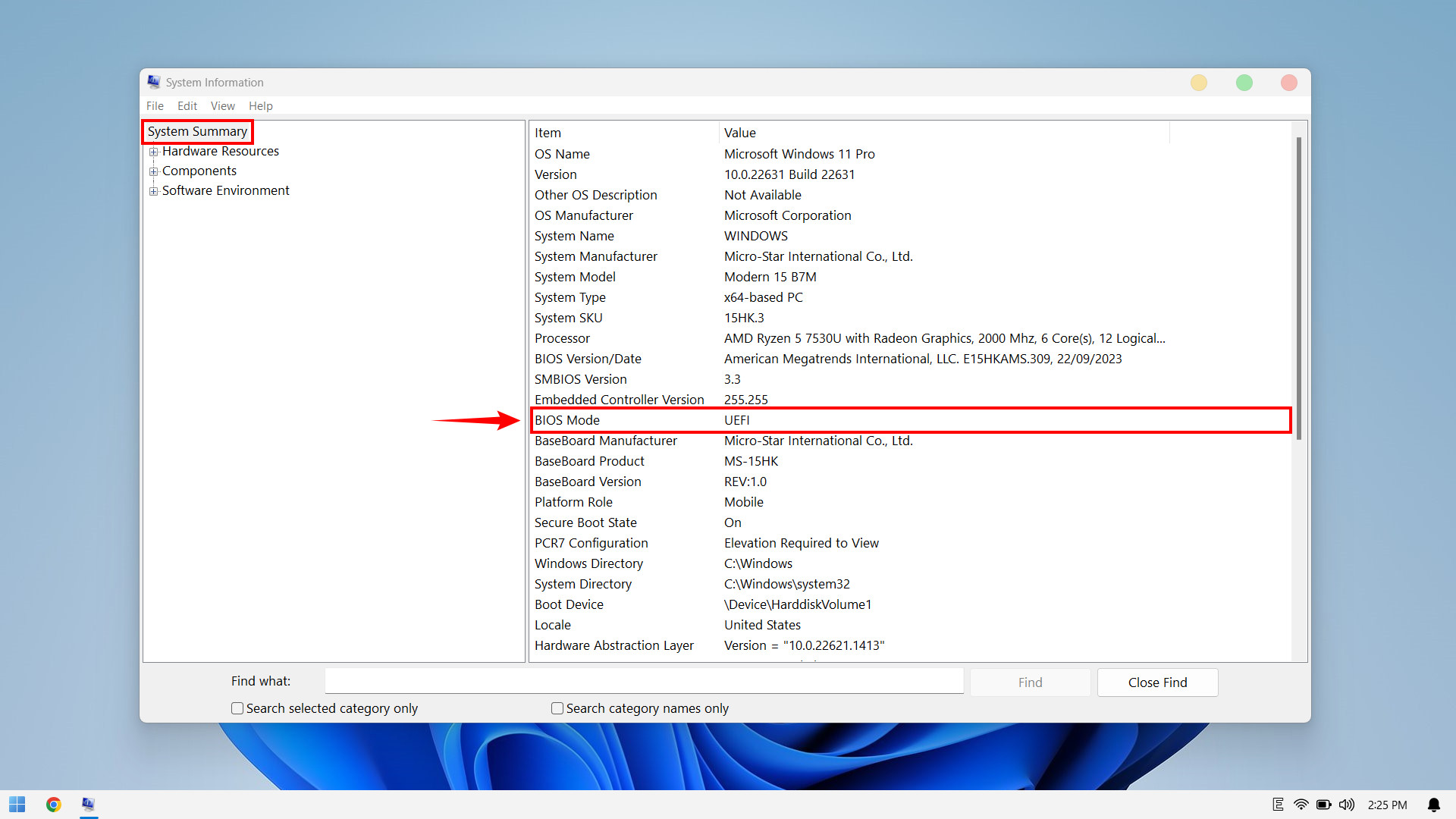Open the volume speaker icon
The width and height of the screenshot is (1456, 819).
coord(1347,805)
